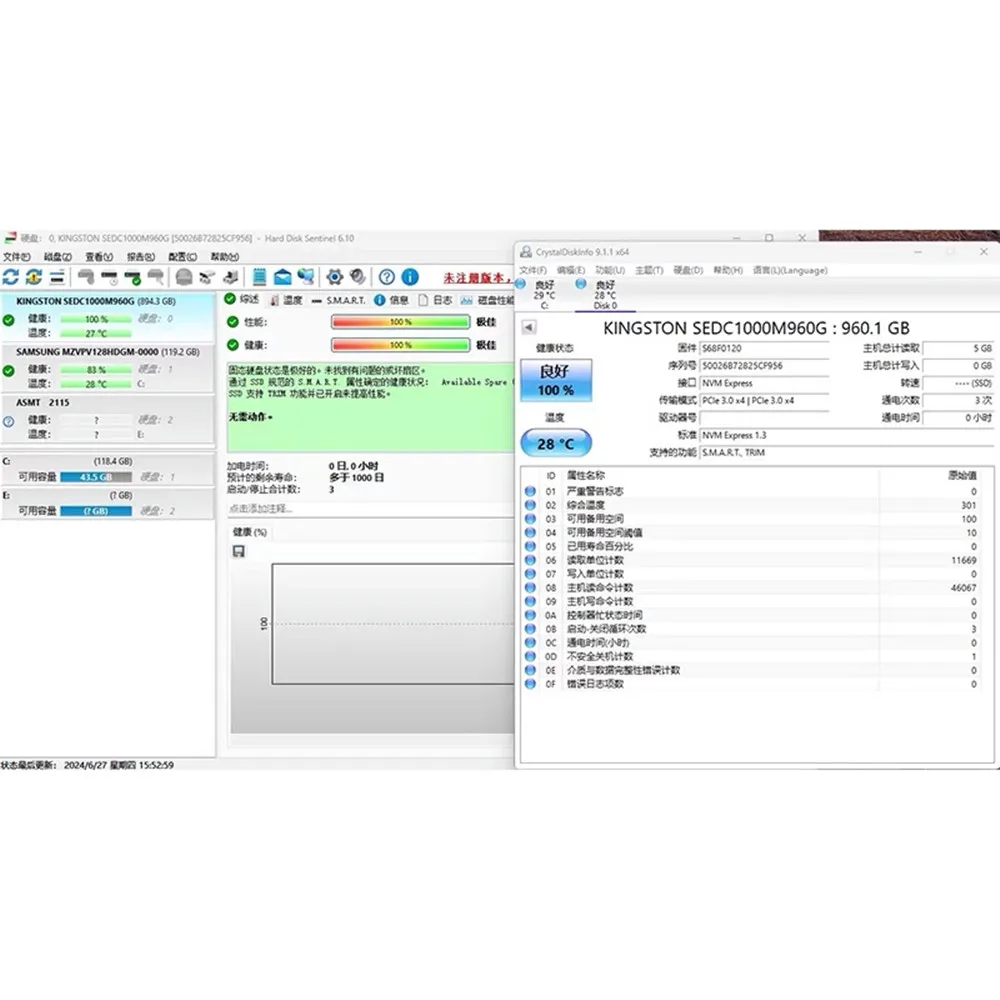Switch to the 温度 temperature tab
Image resolution: width=1000 pixels, height=1000 pixels.
(x=286, y=300)
